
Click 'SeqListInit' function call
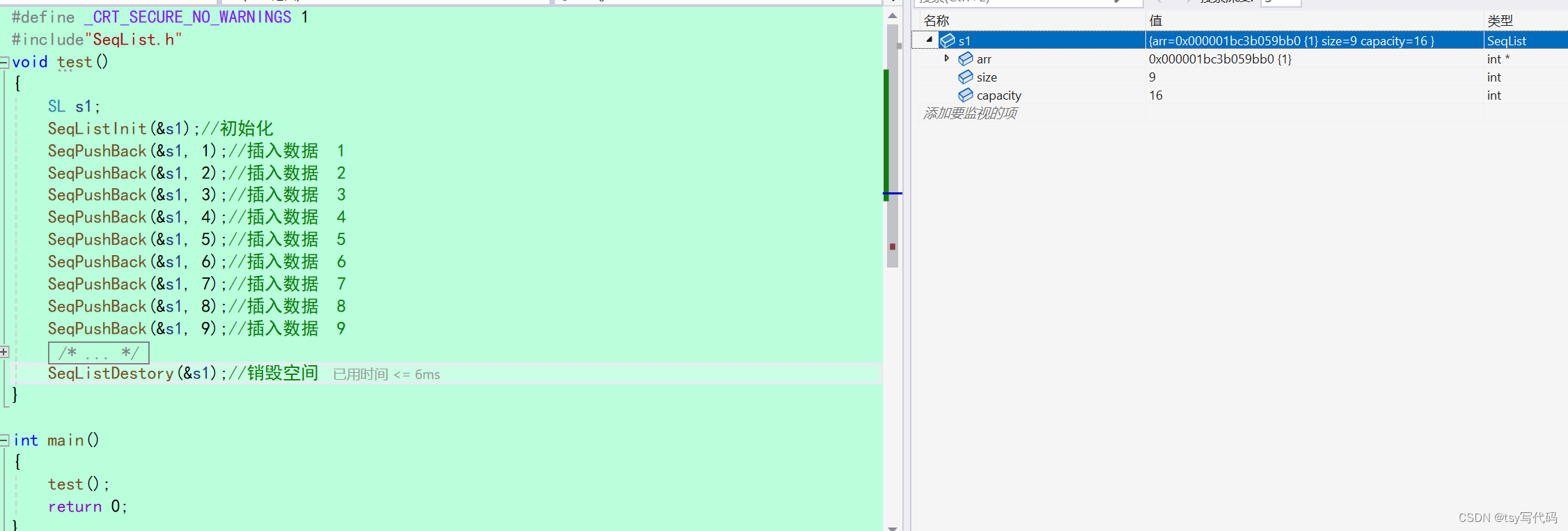tap(97, 129)
